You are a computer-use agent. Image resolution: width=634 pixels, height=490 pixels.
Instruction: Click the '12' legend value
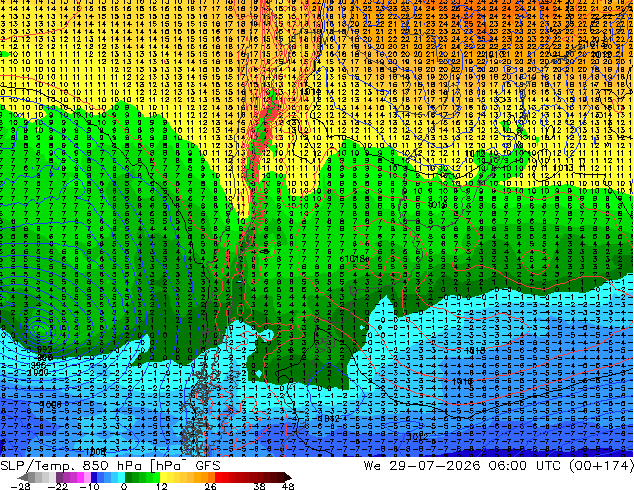click(162, 486)
